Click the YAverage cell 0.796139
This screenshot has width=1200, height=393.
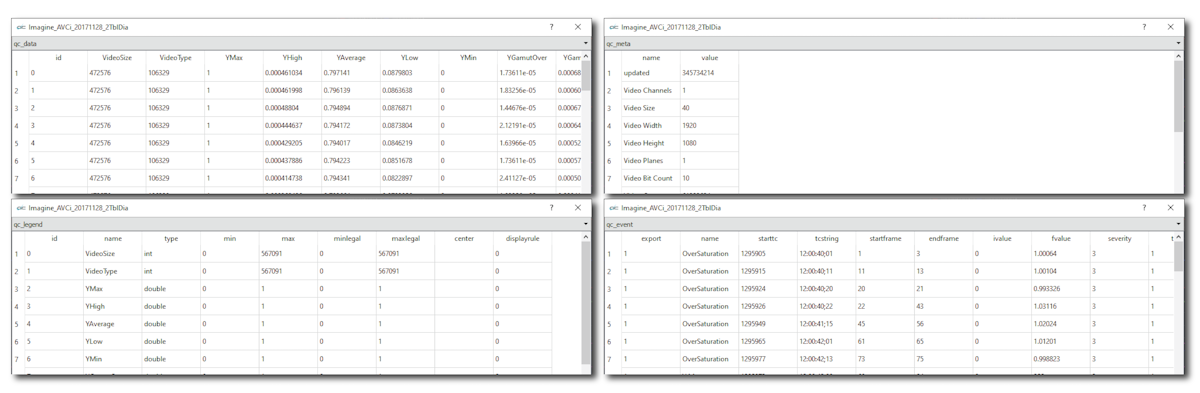(351, 91)
